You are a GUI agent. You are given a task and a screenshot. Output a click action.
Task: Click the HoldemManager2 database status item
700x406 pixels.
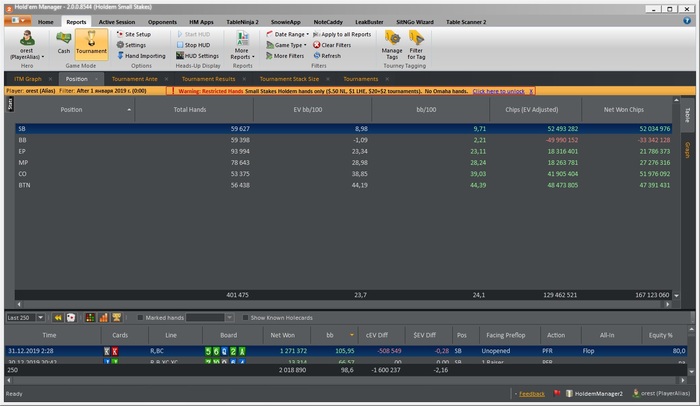coord(594,394)
